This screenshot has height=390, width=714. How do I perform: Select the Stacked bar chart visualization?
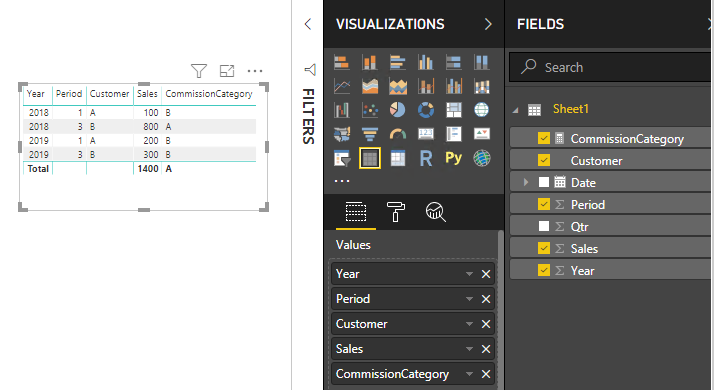tap(342, 62)
